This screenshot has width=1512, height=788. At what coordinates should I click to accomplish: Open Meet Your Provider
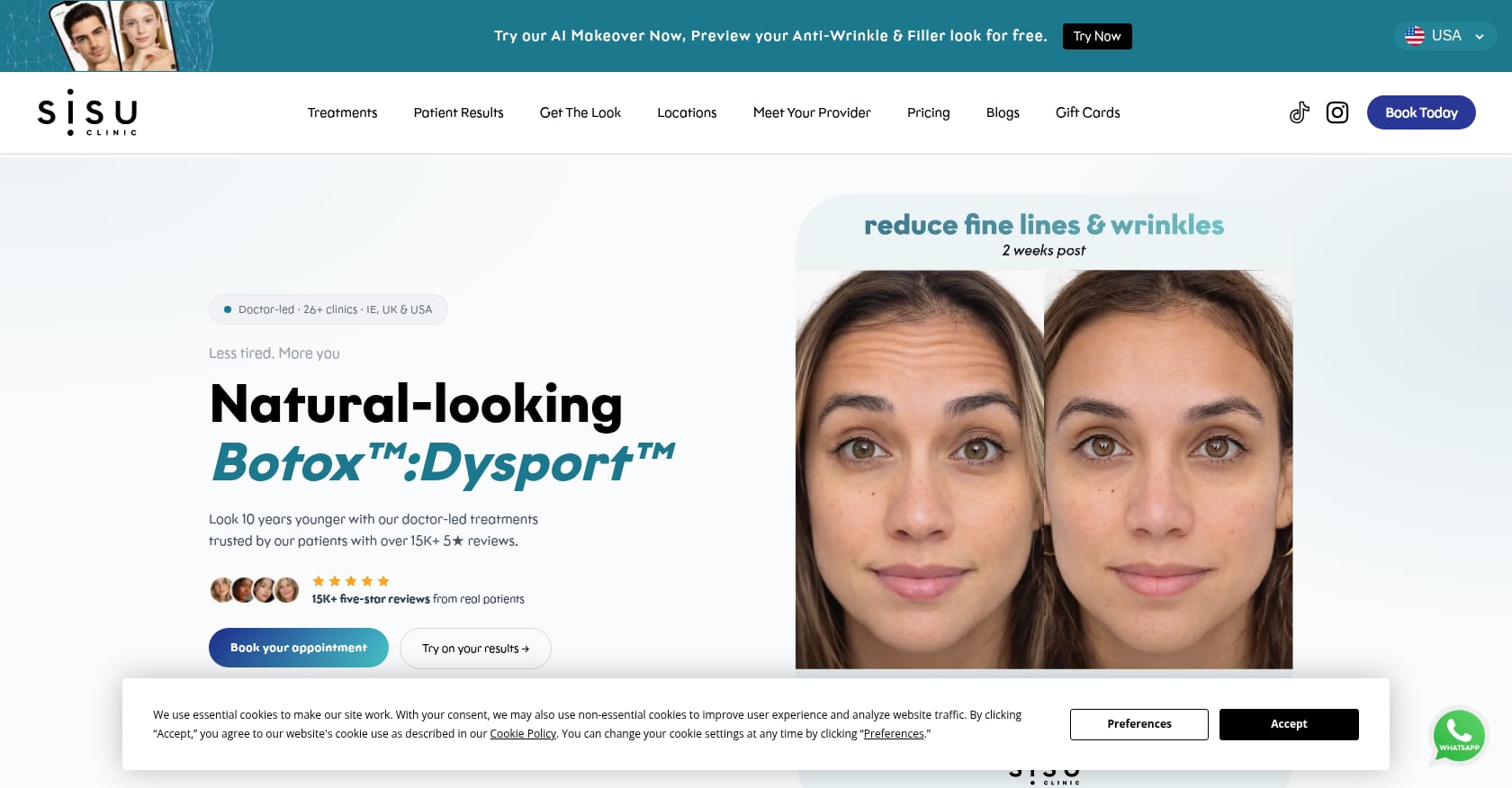tap(812, 112)
